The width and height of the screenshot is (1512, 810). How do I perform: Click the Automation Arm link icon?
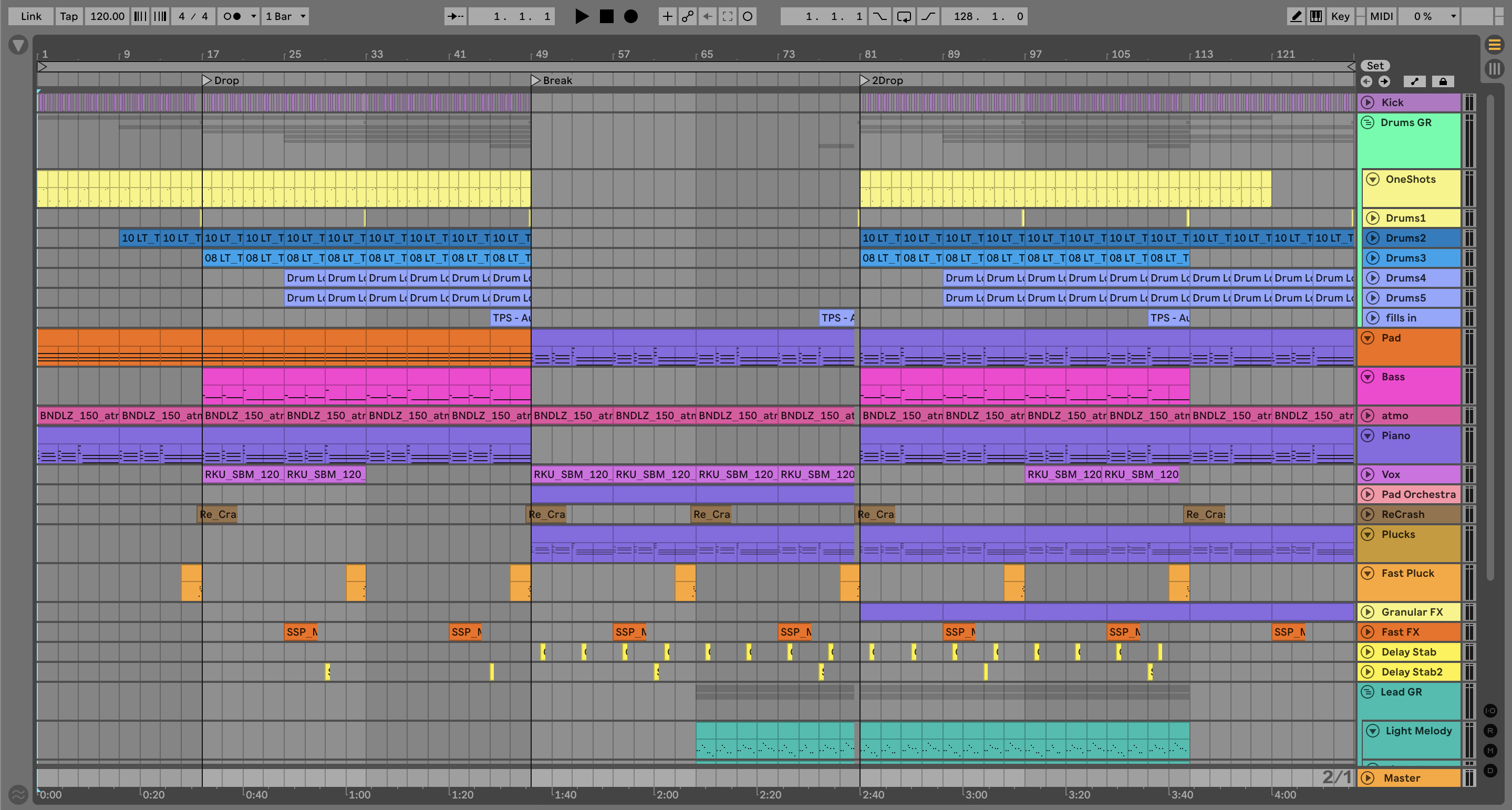point(687,16)
